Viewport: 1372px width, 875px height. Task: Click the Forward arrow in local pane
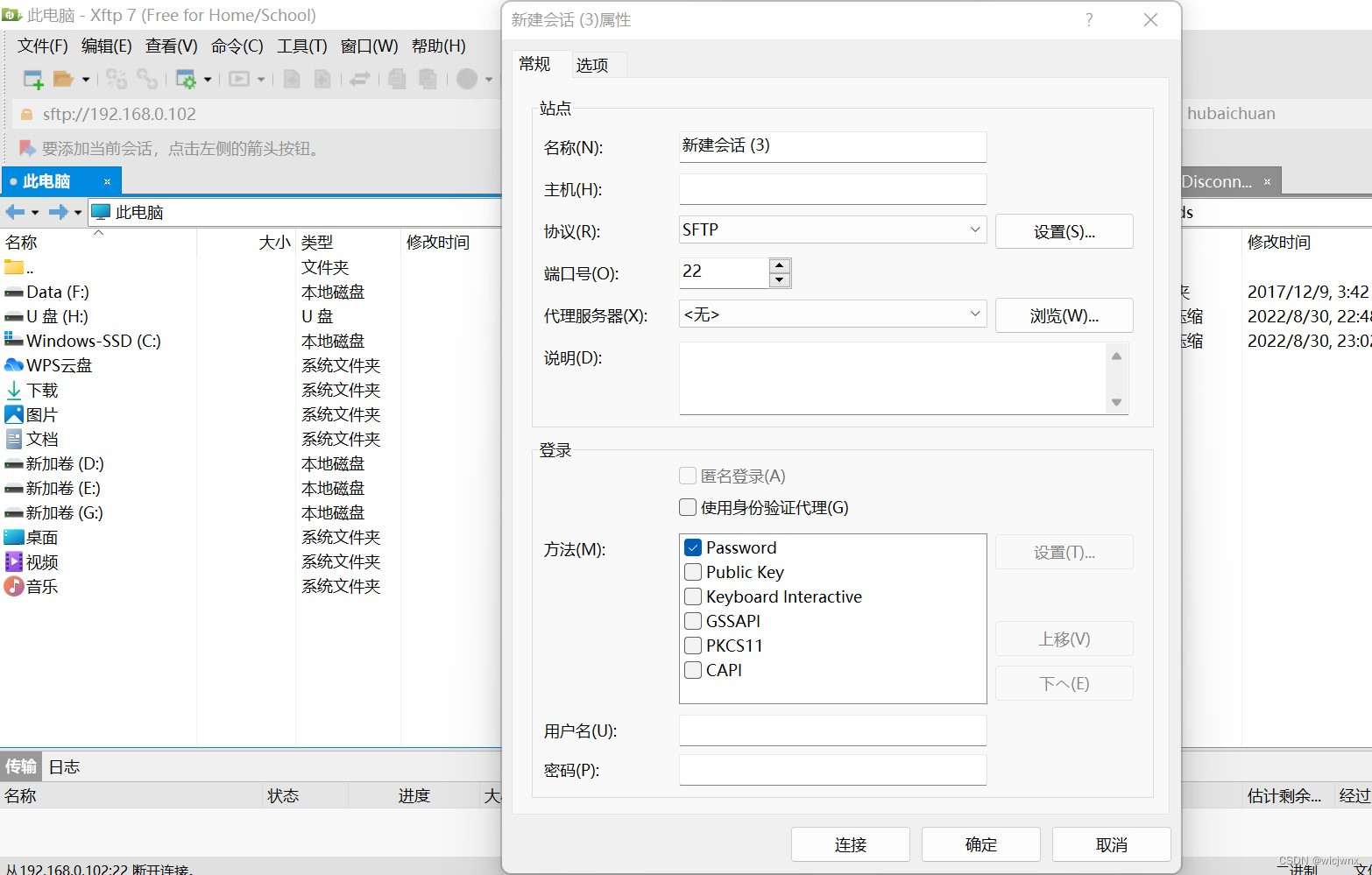[59, 212]
